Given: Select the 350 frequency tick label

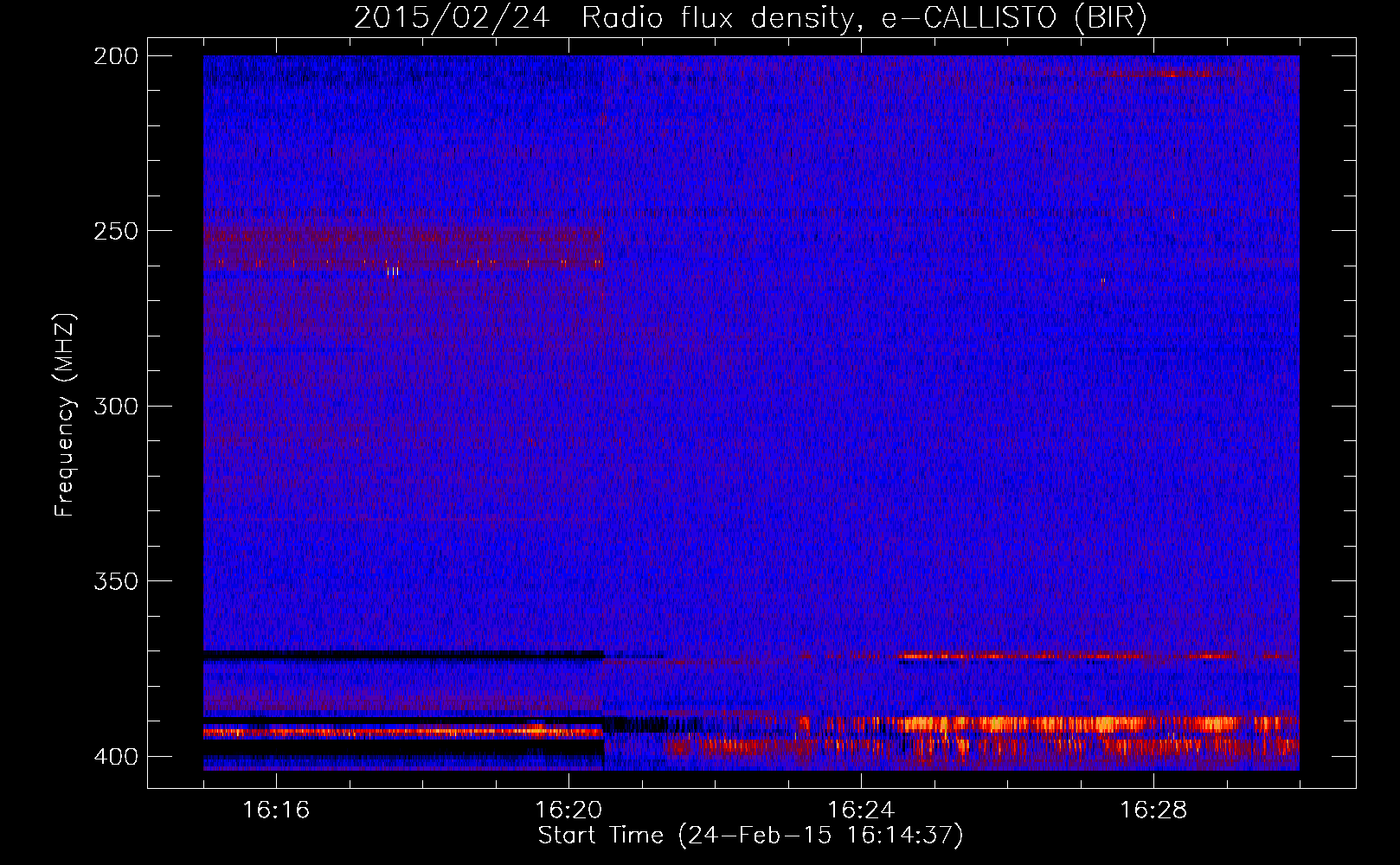Looking at the screenshot, I should click(x=116, y=581).
